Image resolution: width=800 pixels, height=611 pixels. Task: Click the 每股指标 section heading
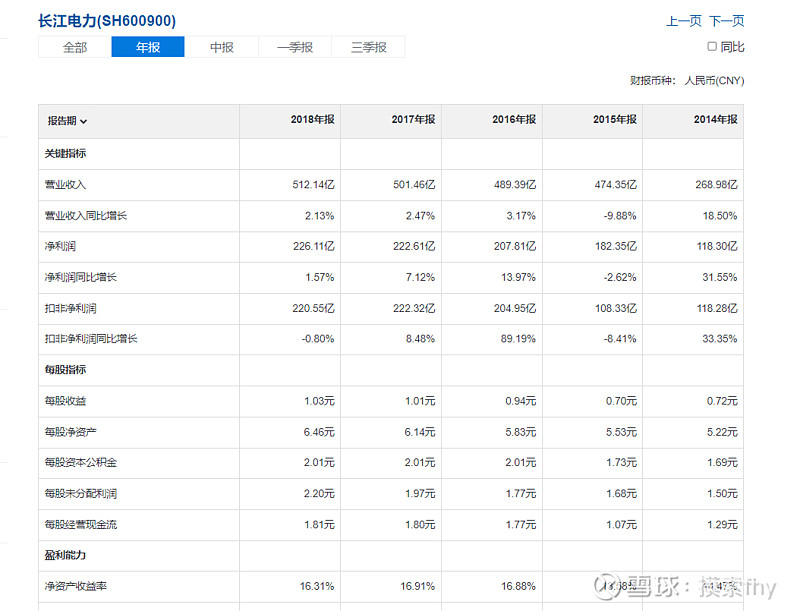(x=66, y=370)
